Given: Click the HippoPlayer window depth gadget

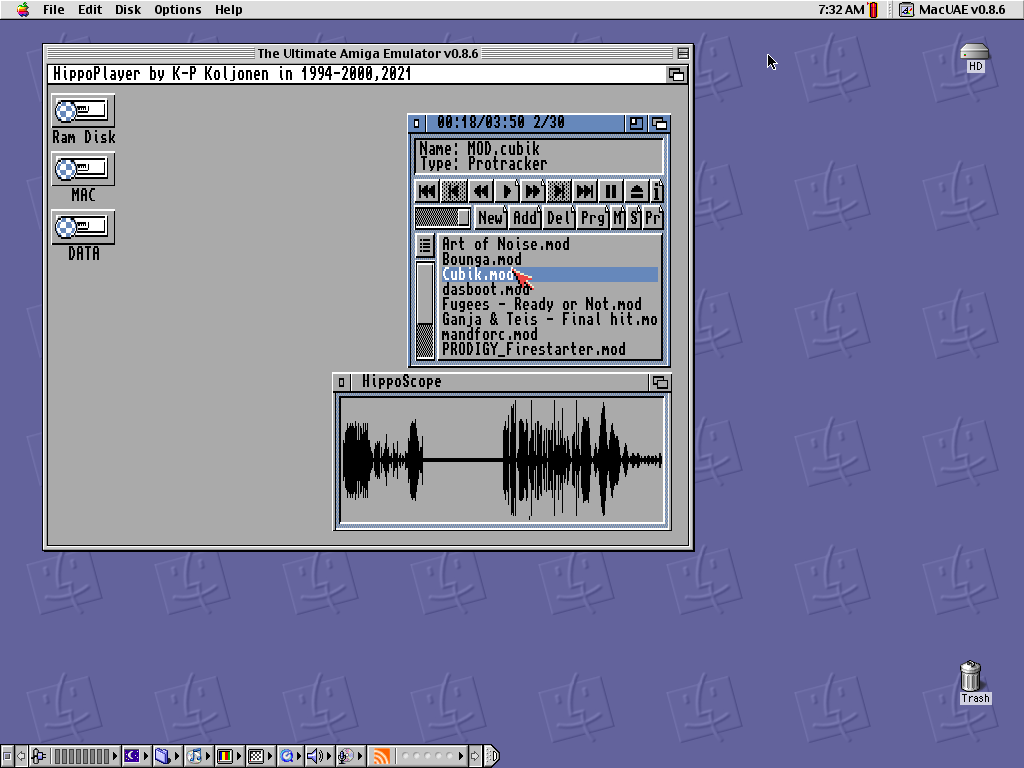Looking at the screenshot, I should pyautogui.click(x=660, y=123).
